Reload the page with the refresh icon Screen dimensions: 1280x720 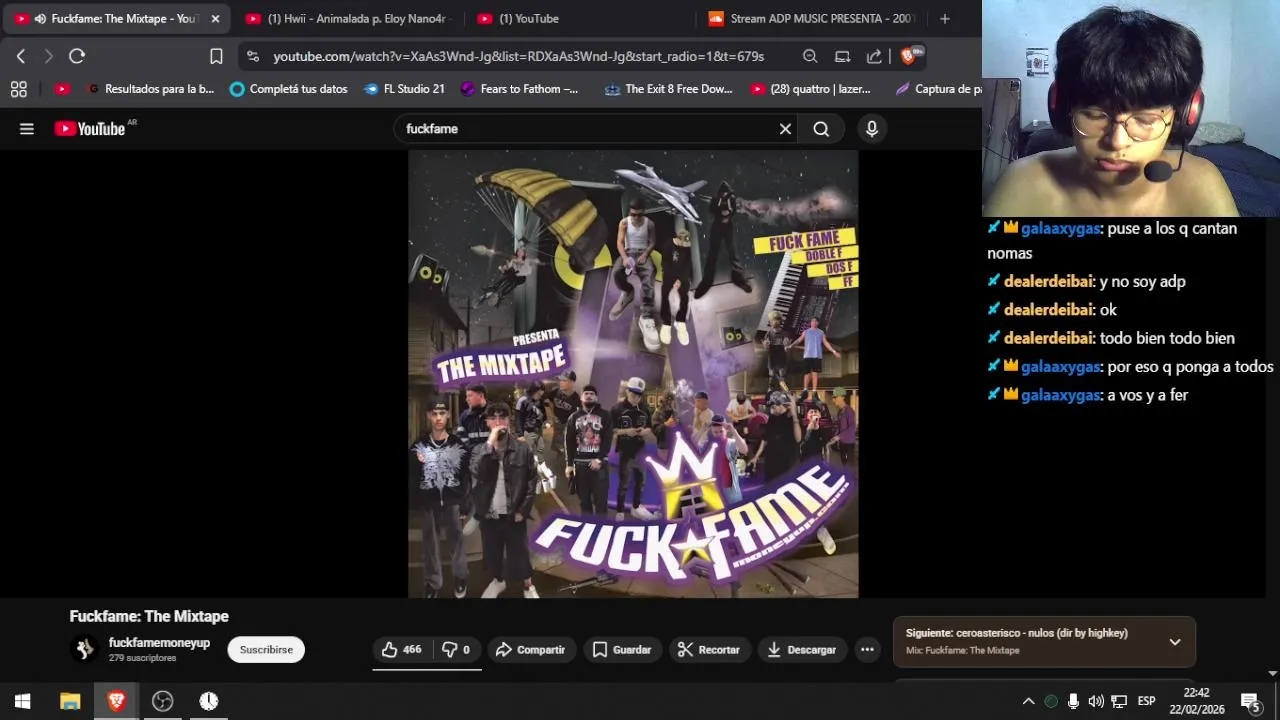[77, 56]
